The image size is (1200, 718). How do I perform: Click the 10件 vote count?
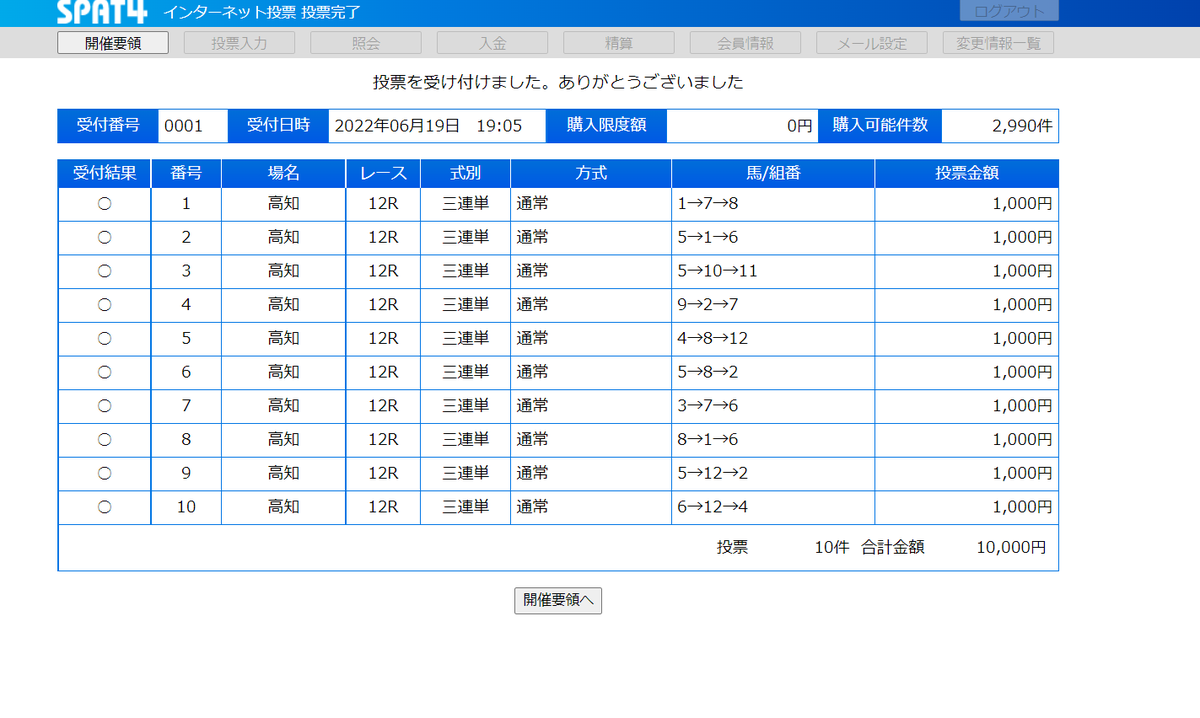point(831,548)
